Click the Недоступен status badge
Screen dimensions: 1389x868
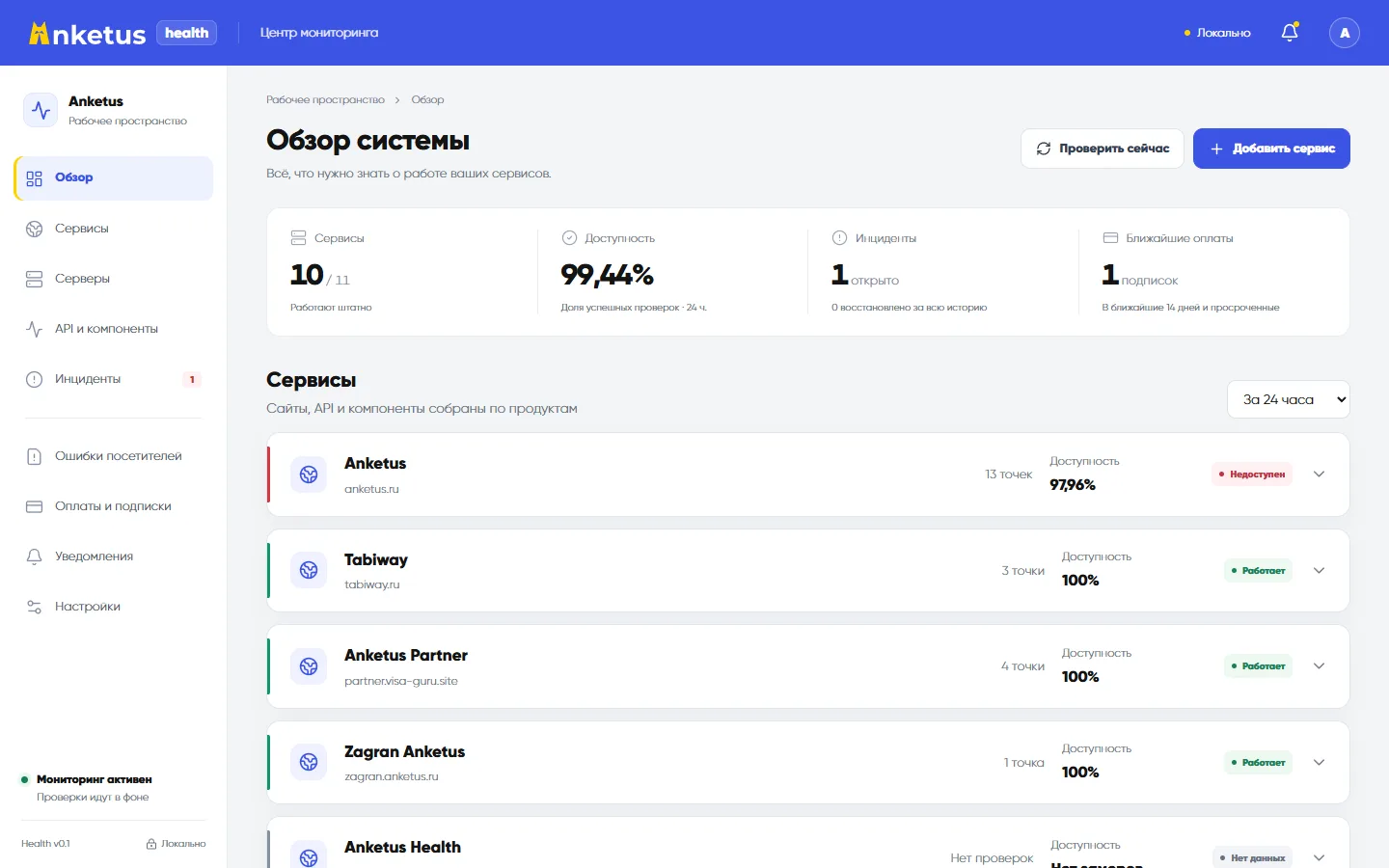(1252, 475)
